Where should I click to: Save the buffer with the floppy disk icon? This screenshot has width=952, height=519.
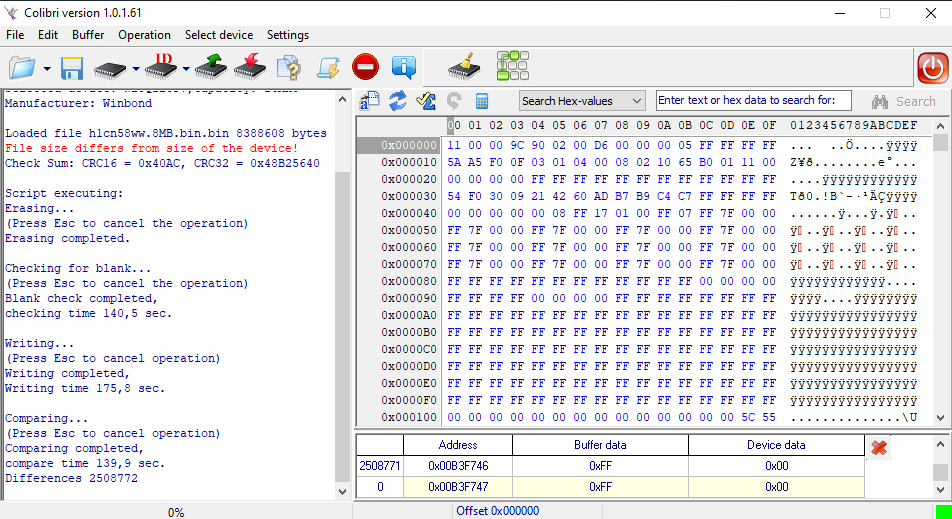pyautogui.click(x=72, y=68)
